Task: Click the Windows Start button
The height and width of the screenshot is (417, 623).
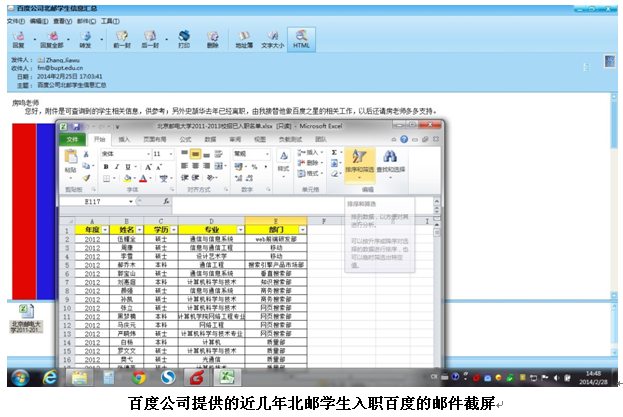Action: pos(20,377)
